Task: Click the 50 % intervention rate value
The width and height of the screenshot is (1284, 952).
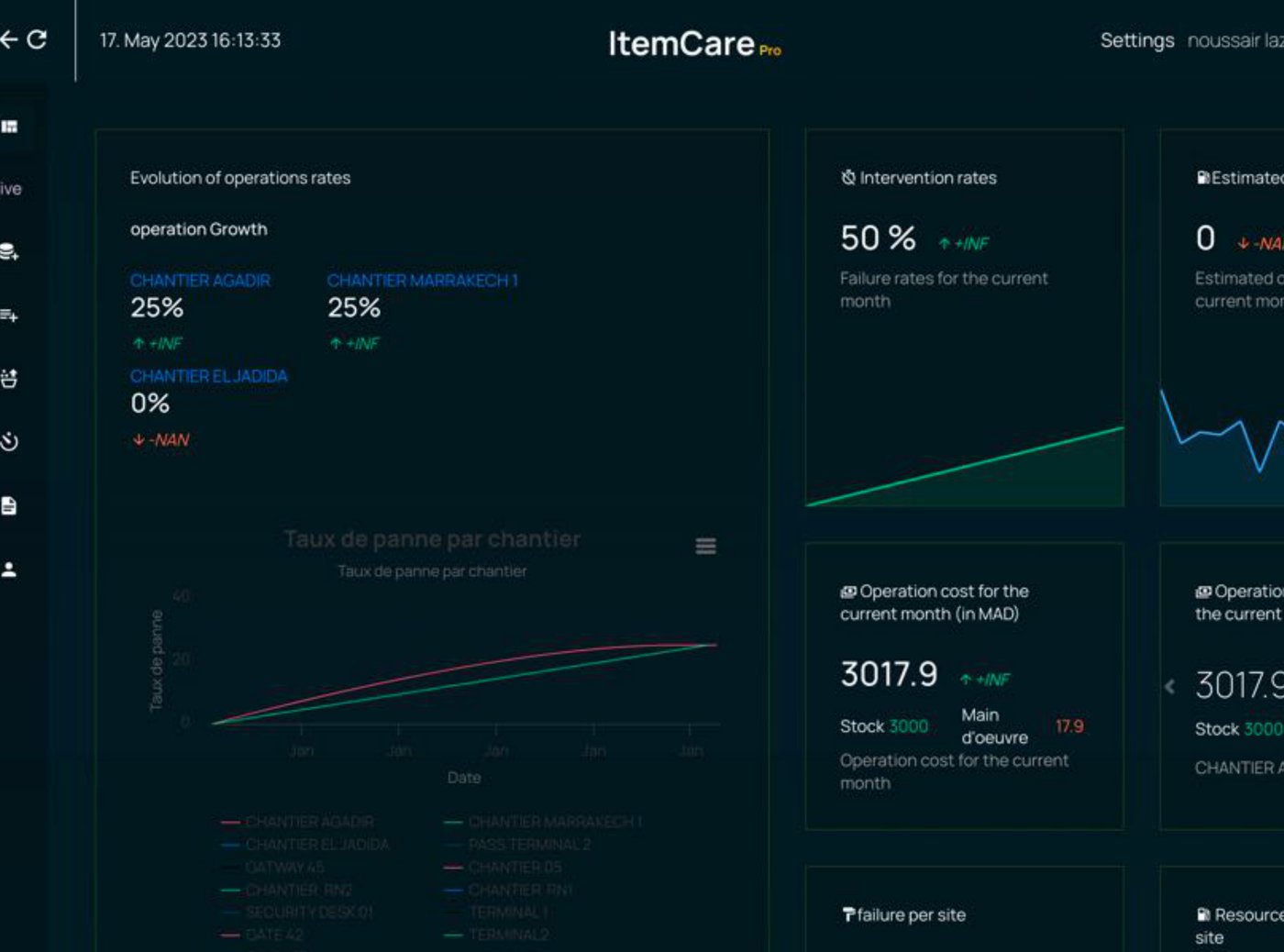Action: click(x=878, y=238)
